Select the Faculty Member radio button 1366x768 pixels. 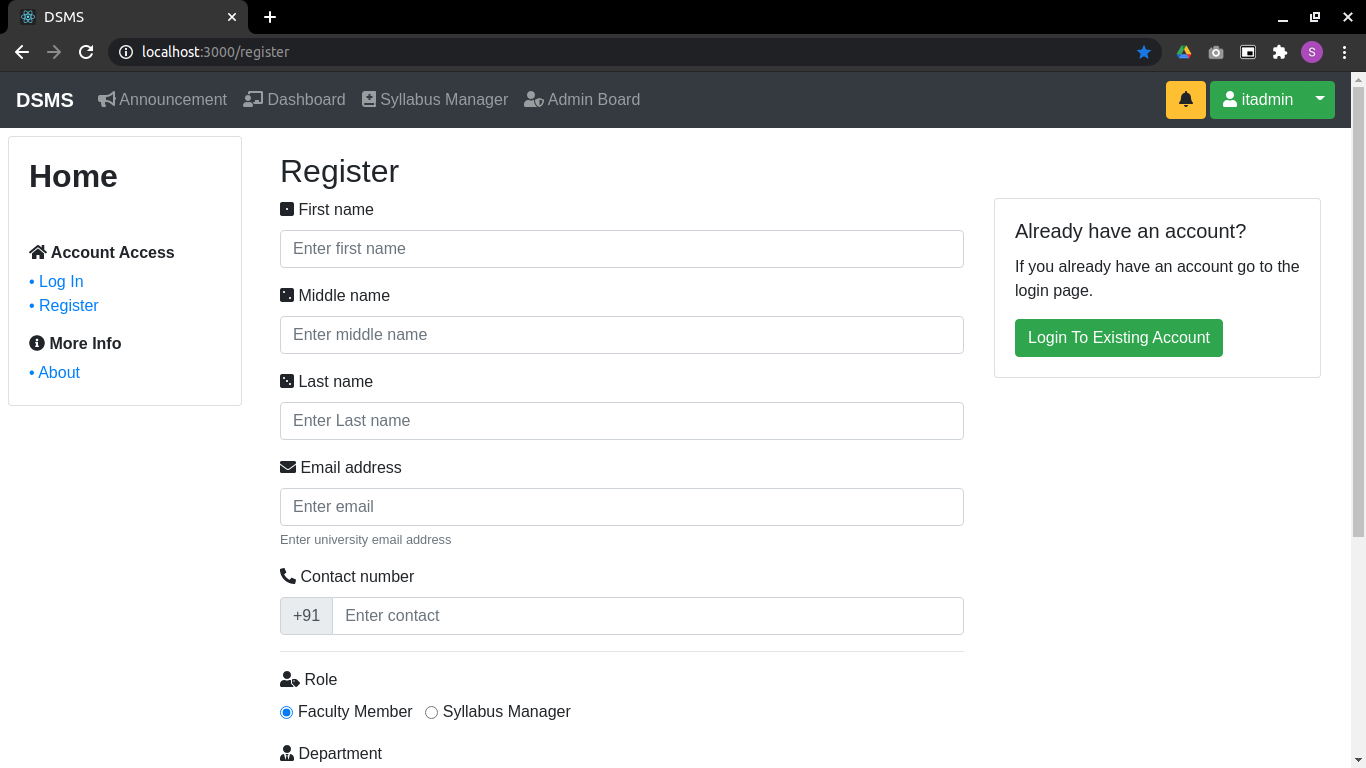point(286,712)
